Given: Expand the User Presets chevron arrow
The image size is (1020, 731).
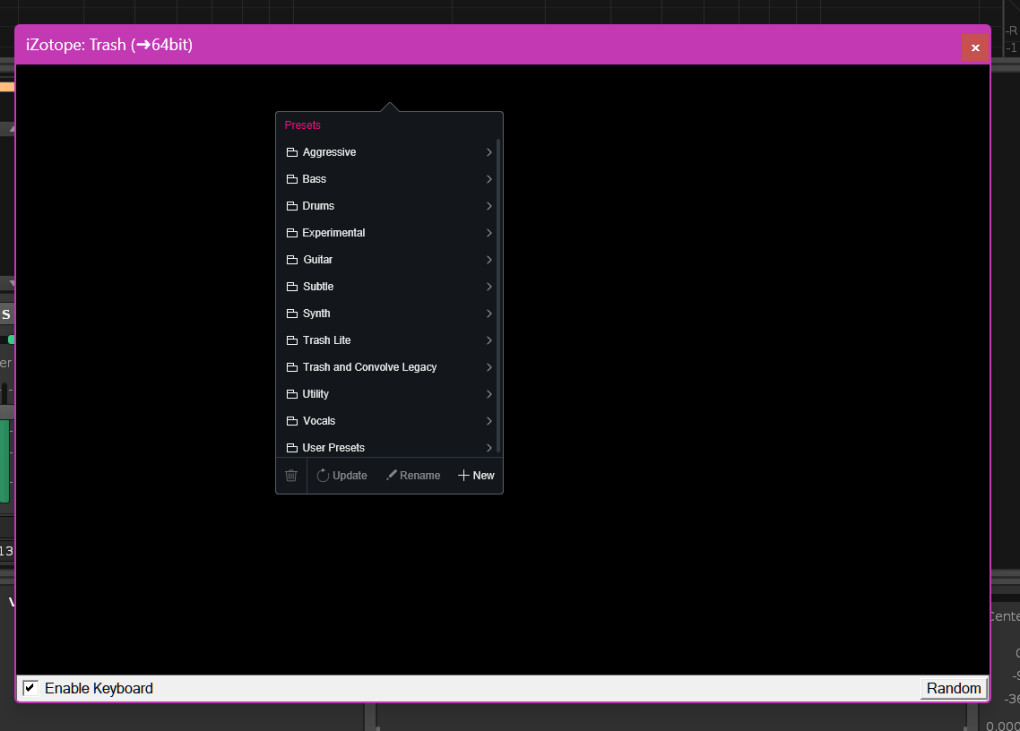Looking at the screenshot, I should point(489,447).
